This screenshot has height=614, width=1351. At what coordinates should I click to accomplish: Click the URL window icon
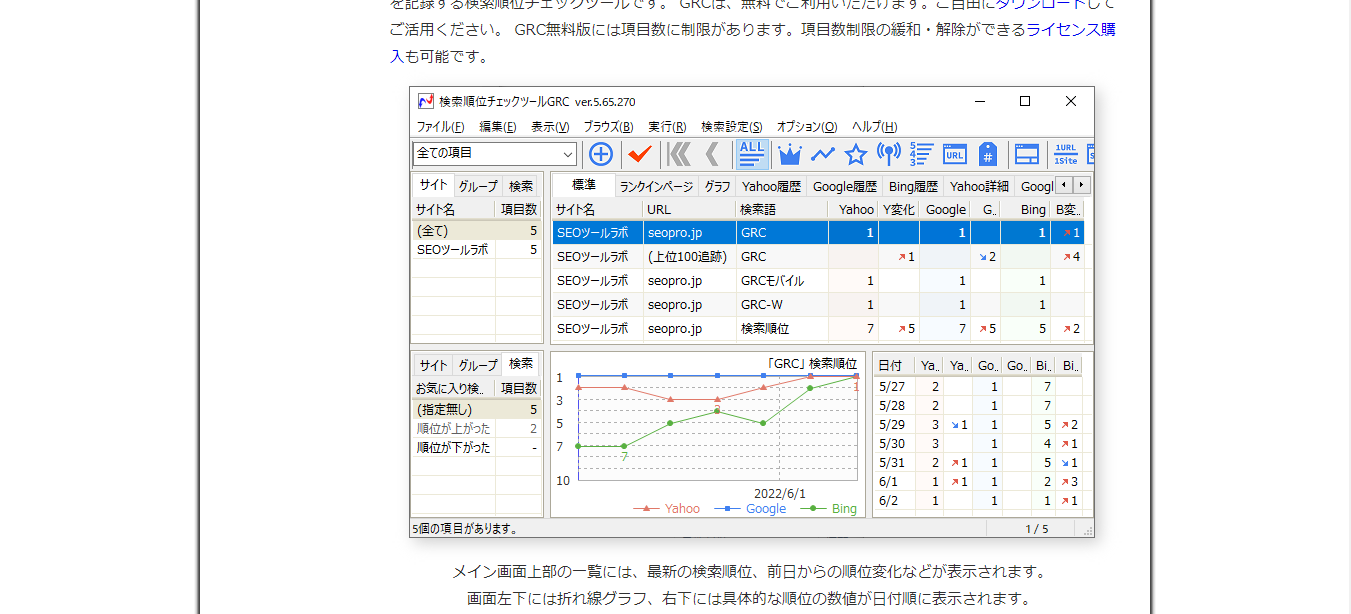(954, 154)
